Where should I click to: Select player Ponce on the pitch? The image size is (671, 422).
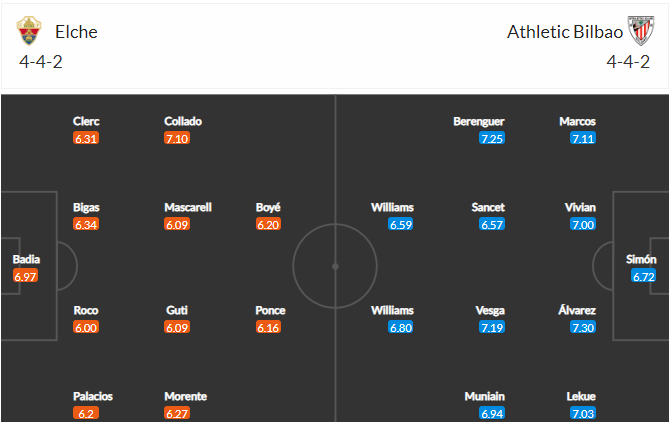pyautogui.click(x=270, y=310)
